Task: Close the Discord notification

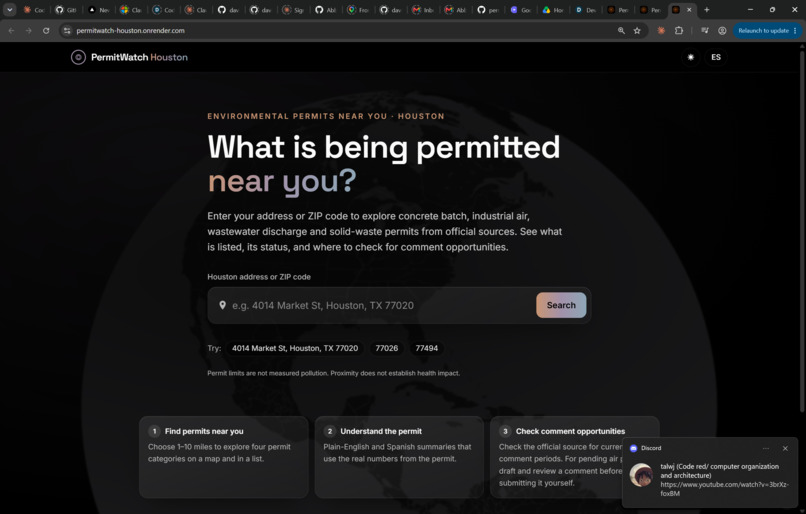Action: pos(785,448)
